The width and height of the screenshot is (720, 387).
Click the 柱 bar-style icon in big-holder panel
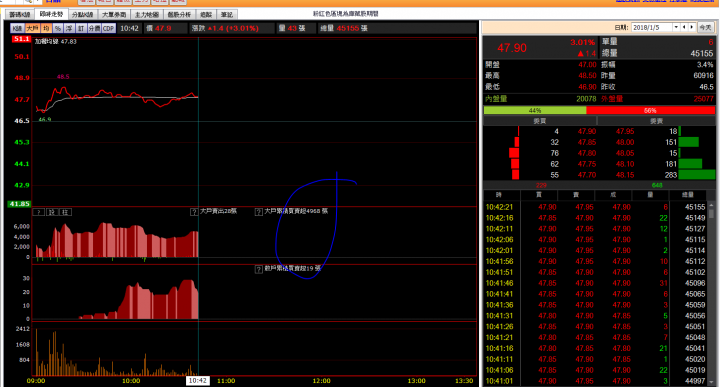66,212
